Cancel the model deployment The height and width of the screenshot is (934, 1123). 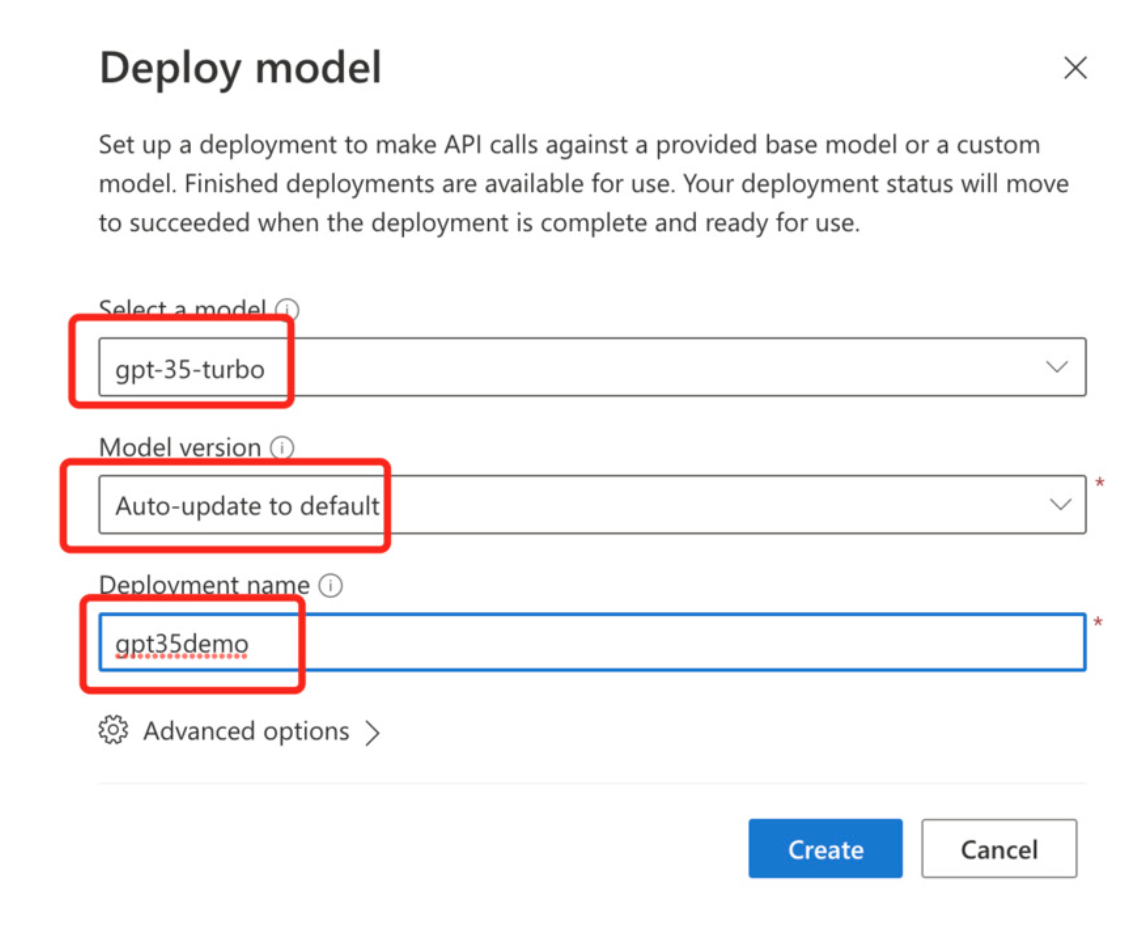[x=999, y=849]
